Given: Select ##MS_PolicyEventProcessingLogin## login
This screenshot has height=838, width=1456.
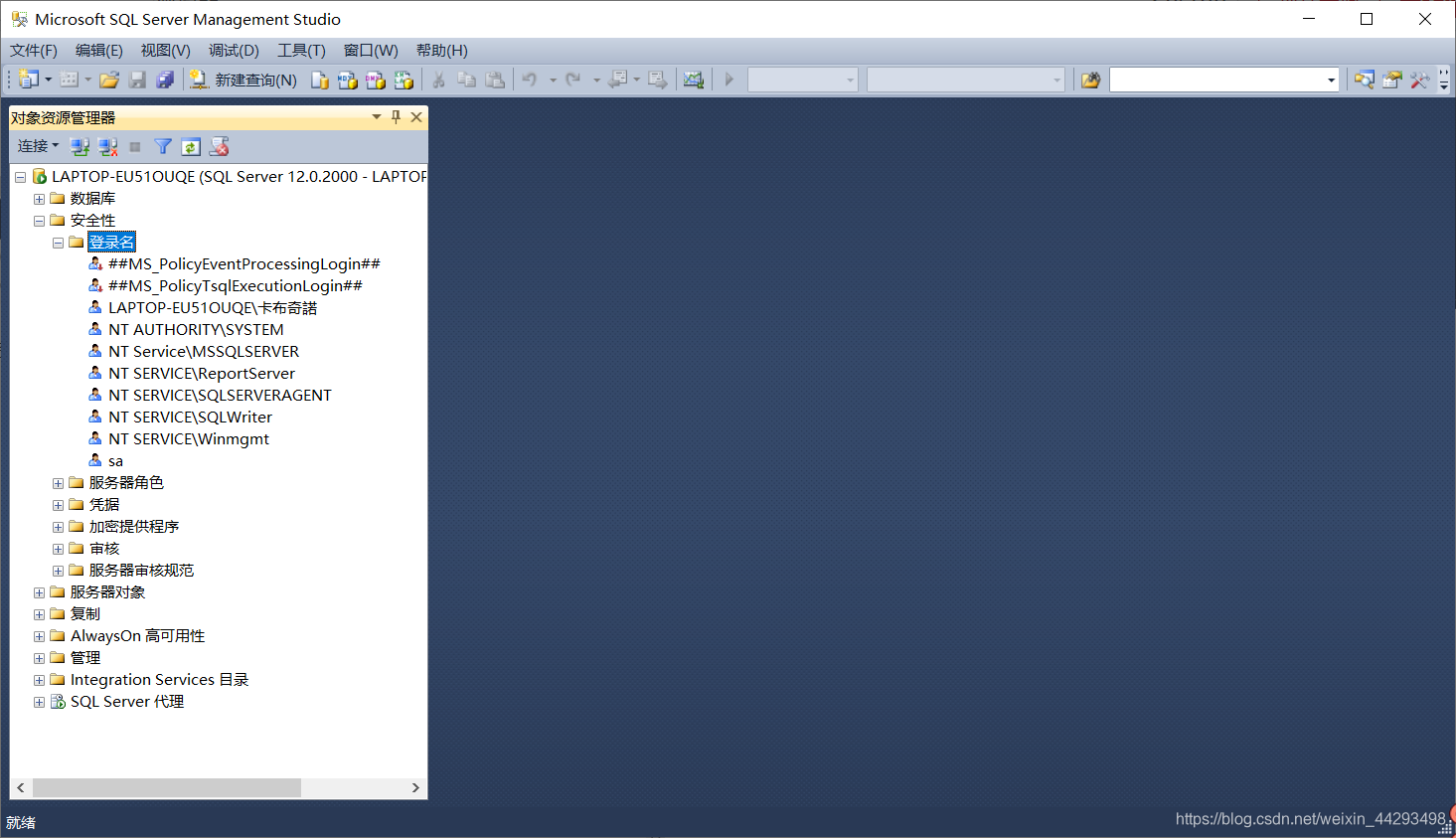Looking at the screenshot, I should (243, 264).
